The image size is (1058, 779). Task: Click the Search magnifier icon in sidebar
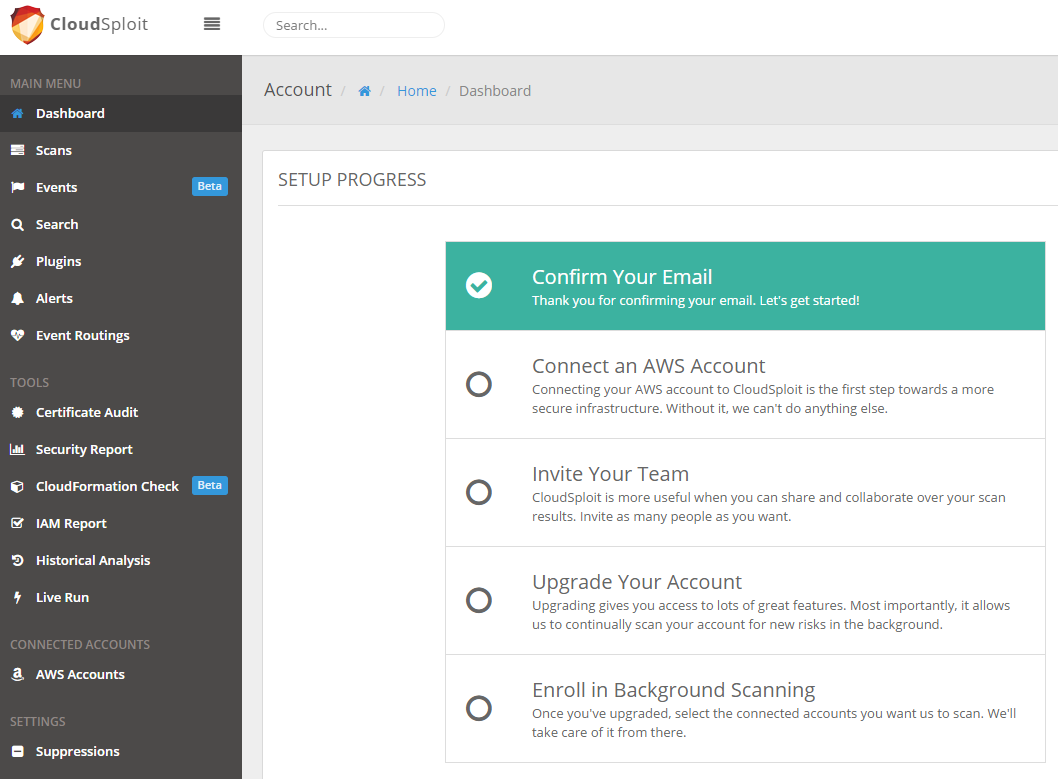18,225
